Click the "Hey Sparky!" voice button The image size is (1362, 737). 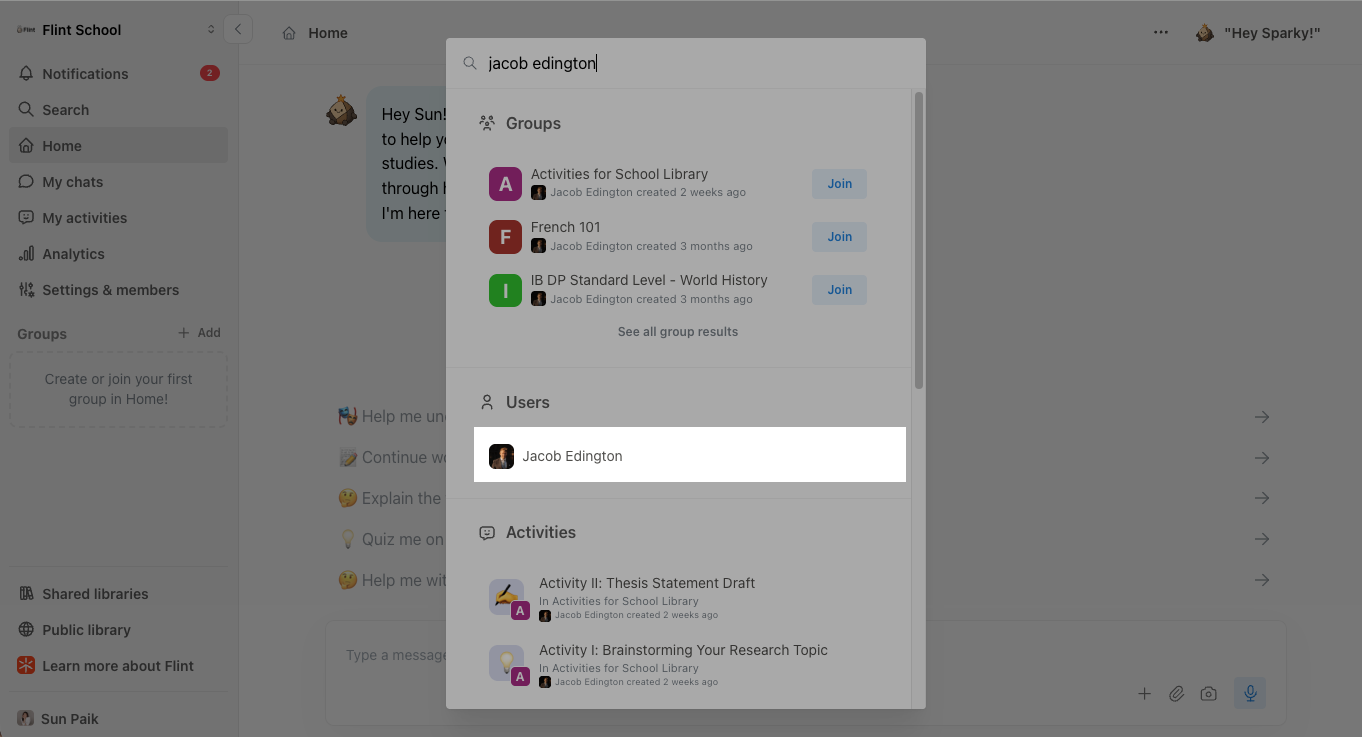(1258, 33)
